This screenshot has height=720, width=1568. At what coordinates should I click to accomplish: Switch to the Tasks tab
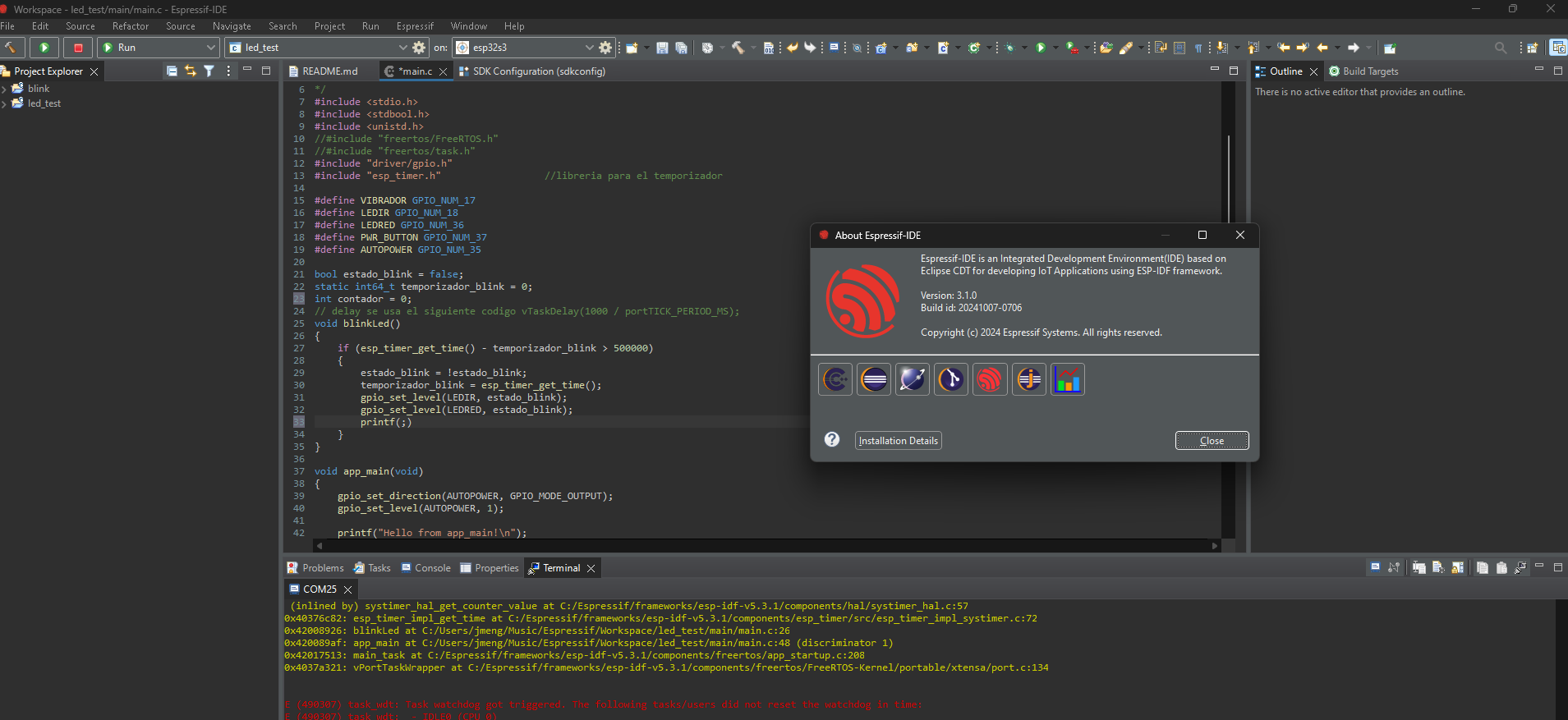pyautogui.click(x=372, y=568)
